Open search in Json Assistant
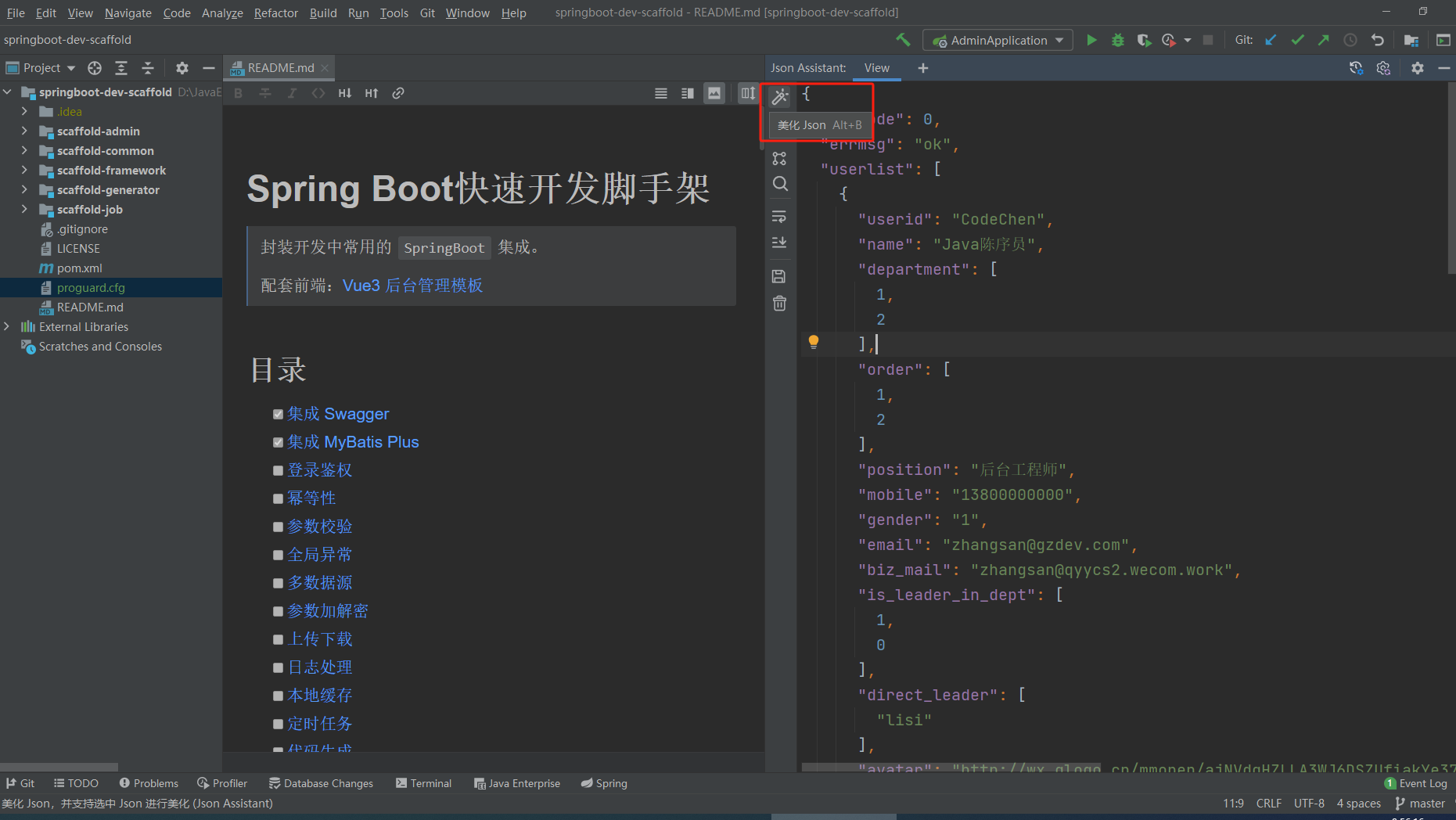This screenshot has height=820, width=1456. 780,184
